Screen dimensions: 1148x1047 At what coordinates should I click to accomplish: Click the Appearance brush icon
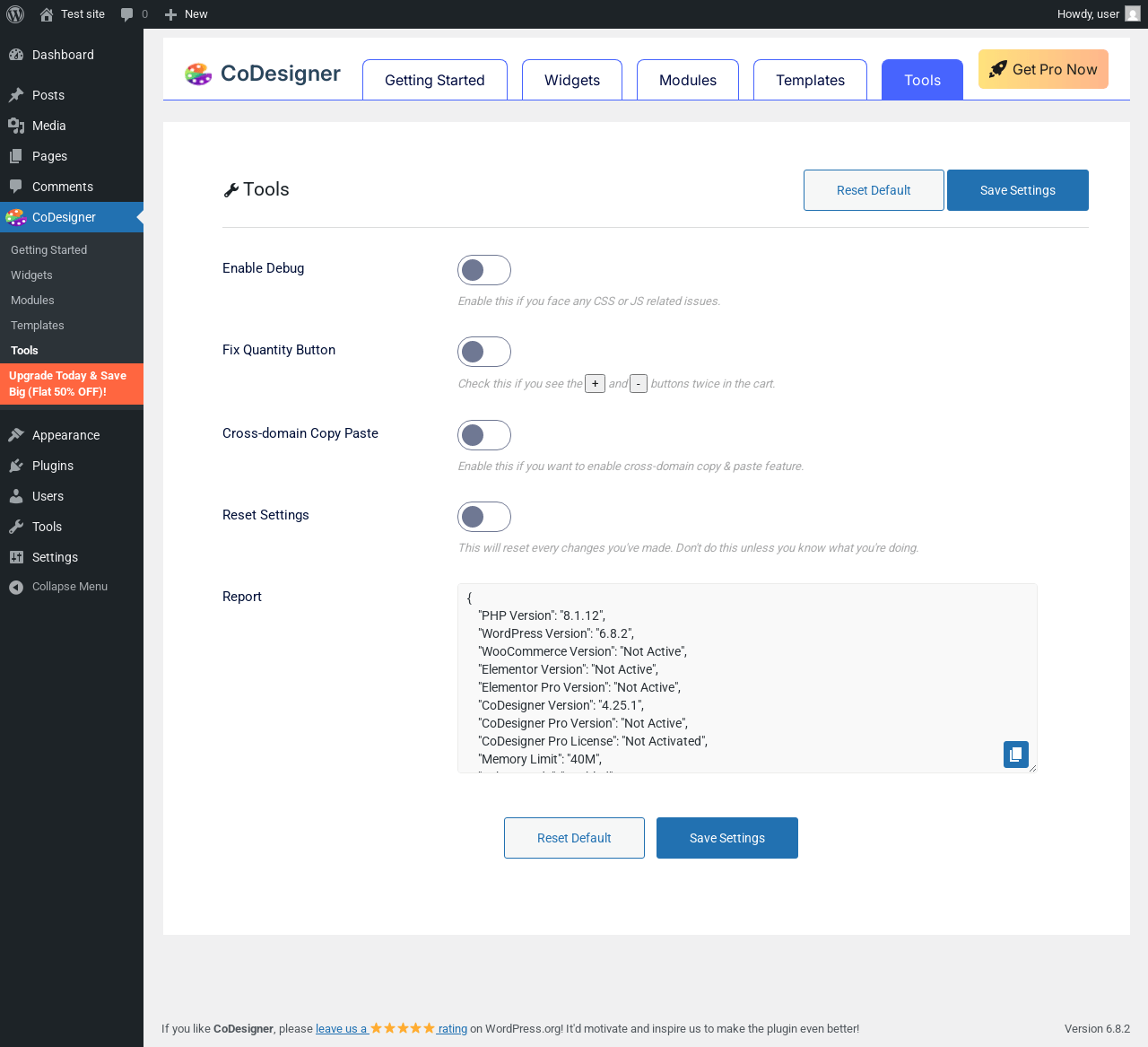pyautogui.click(x=16, y=435)
